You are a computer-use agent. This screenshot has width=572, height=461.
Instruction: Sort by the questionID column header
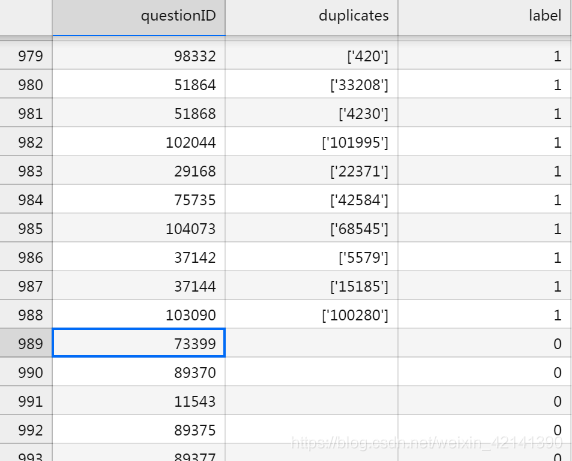pos(139,18)
